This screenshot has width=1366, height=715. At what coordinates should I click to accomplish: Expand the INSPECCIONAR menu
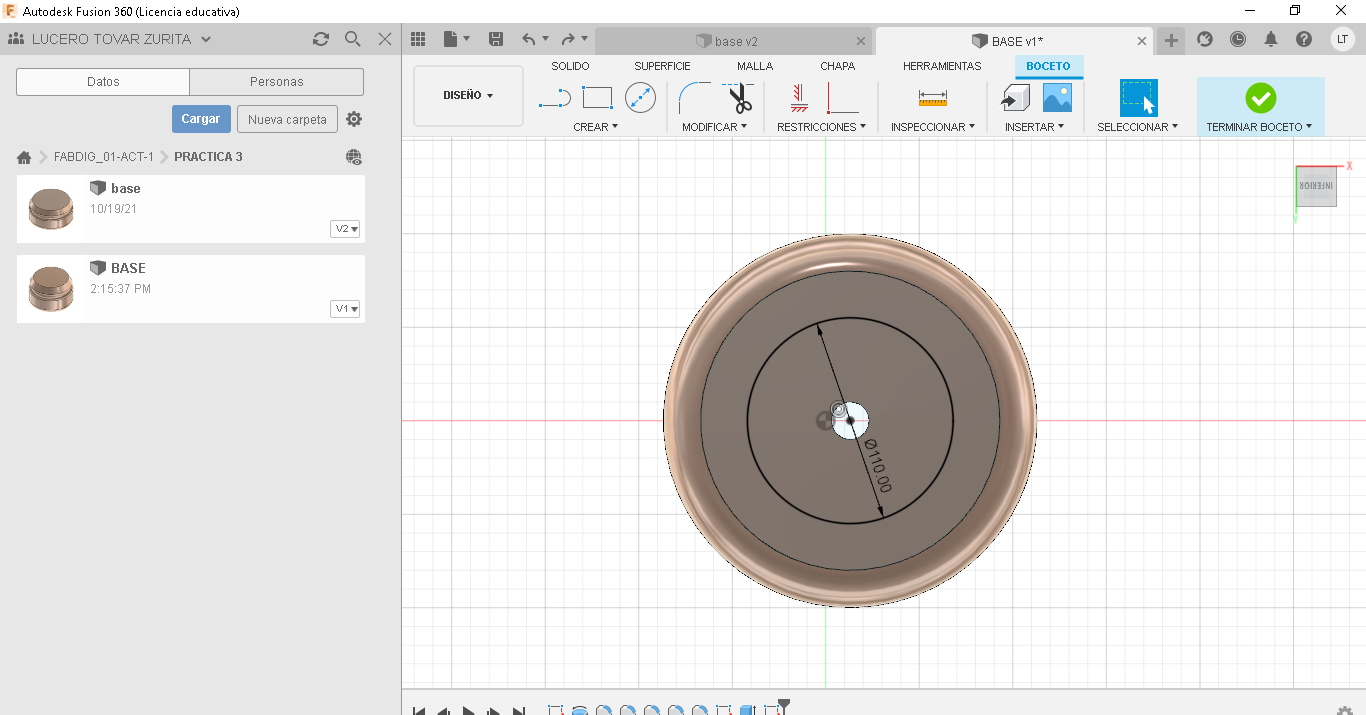[x=933, y=127]
